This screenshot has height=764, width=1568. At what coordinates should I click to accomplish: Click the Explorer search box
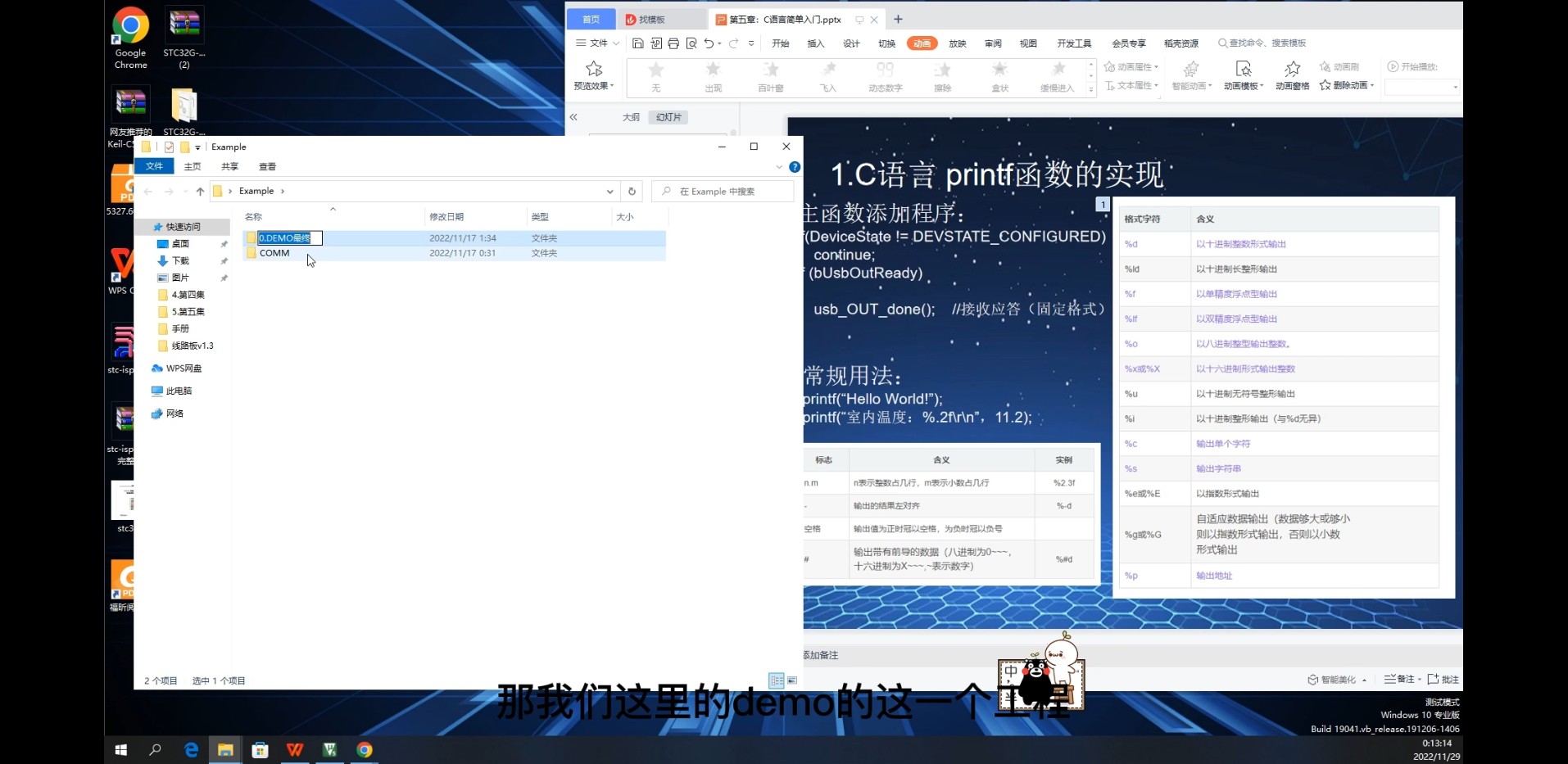pyautogui.click(x=723, y=192)
